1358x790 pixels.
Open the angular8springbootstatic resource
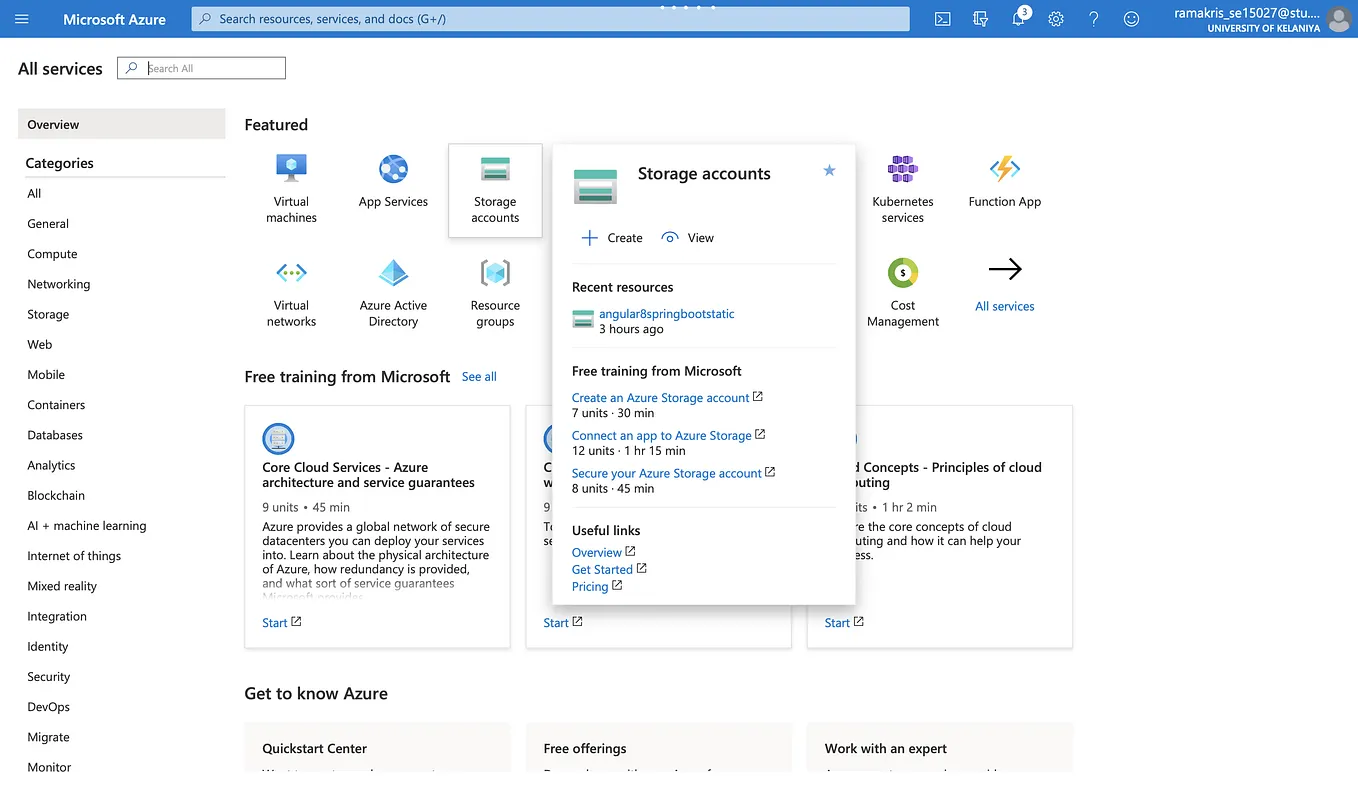666,313
